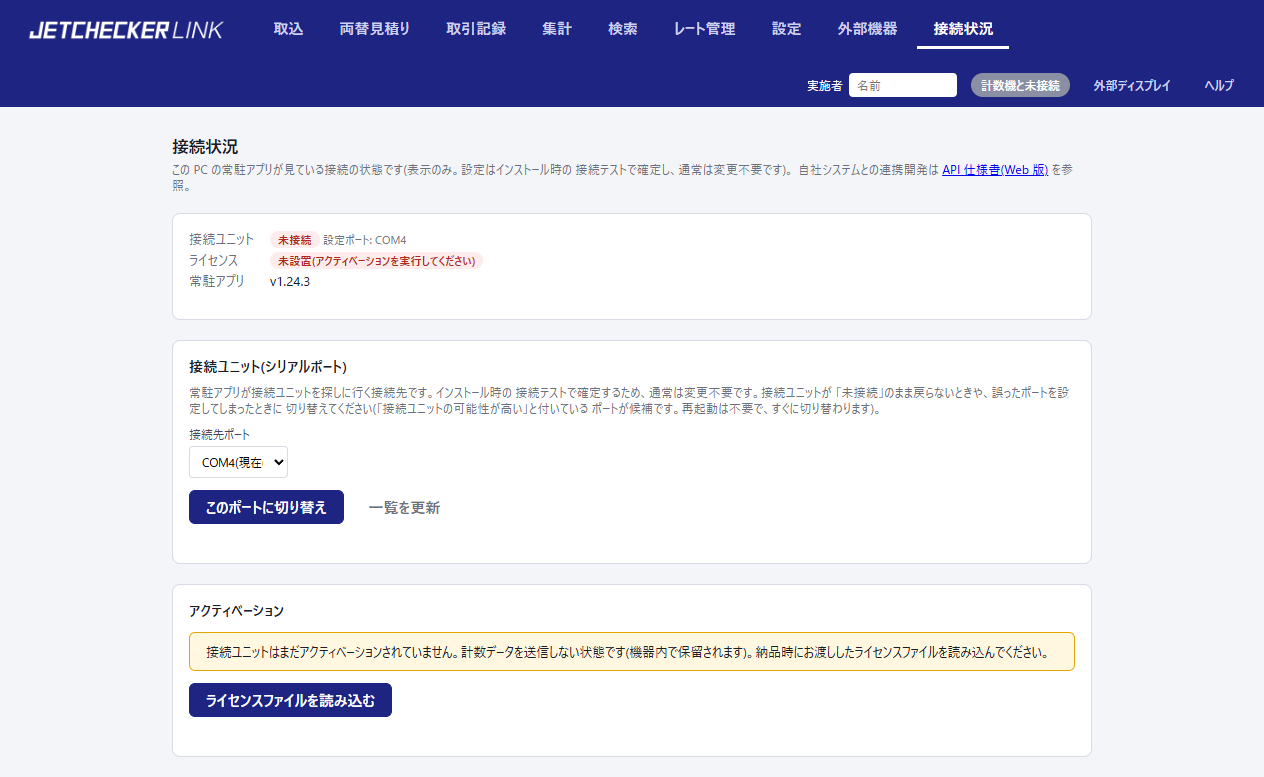Viewport: 1264px width, 777px height.
Task: Switch to the 外部機器 tab
Action: point(867,29)
